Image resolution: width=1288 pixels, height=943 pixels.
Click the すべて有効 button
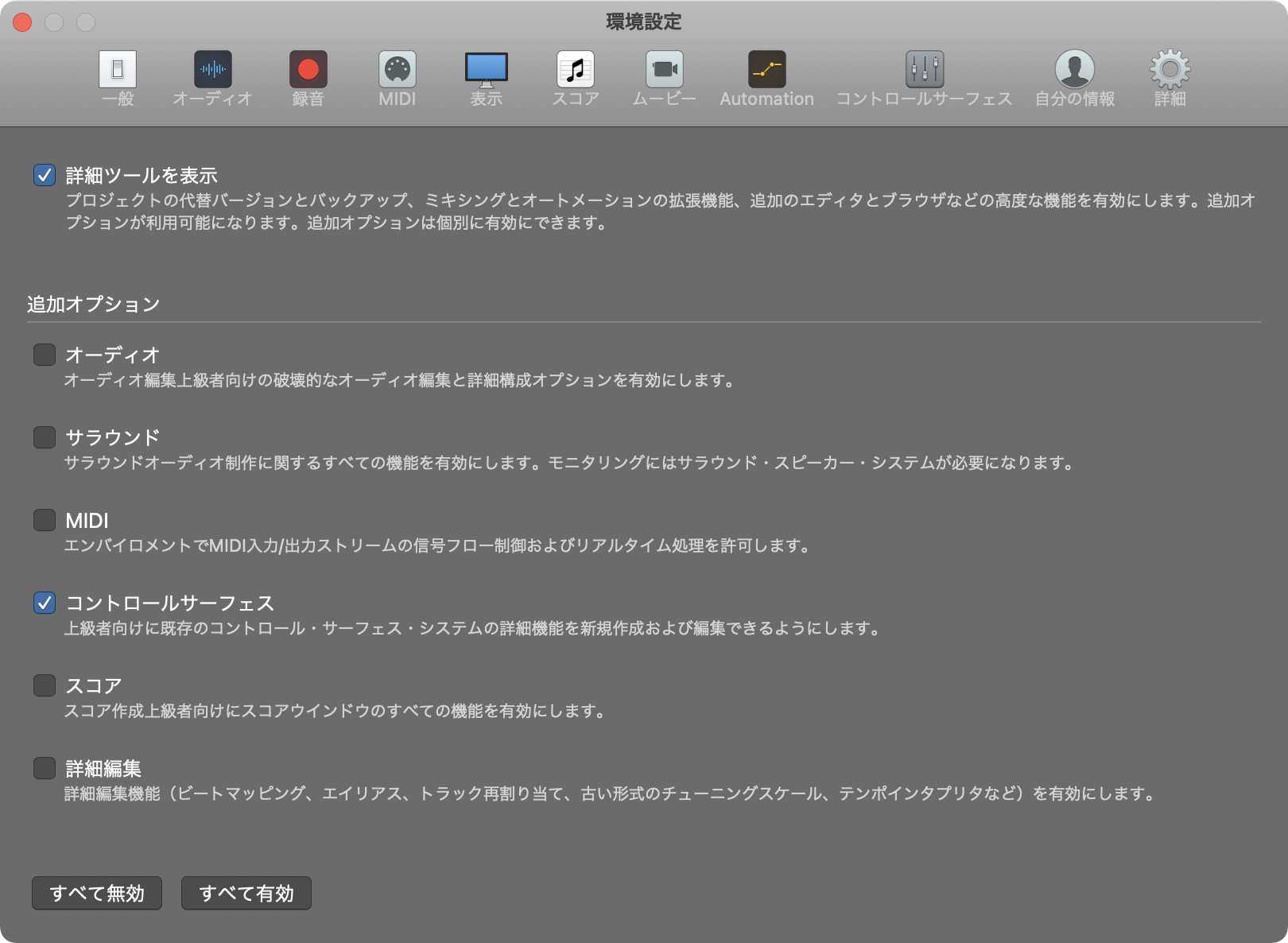246,893
